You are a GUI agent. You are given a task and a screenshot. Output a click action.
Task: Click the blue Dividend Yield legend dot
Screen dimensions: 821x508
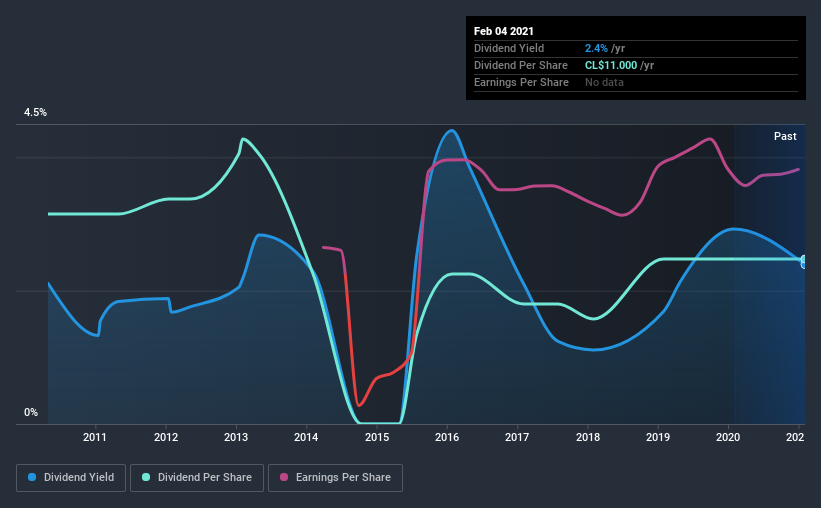(32, 477)
